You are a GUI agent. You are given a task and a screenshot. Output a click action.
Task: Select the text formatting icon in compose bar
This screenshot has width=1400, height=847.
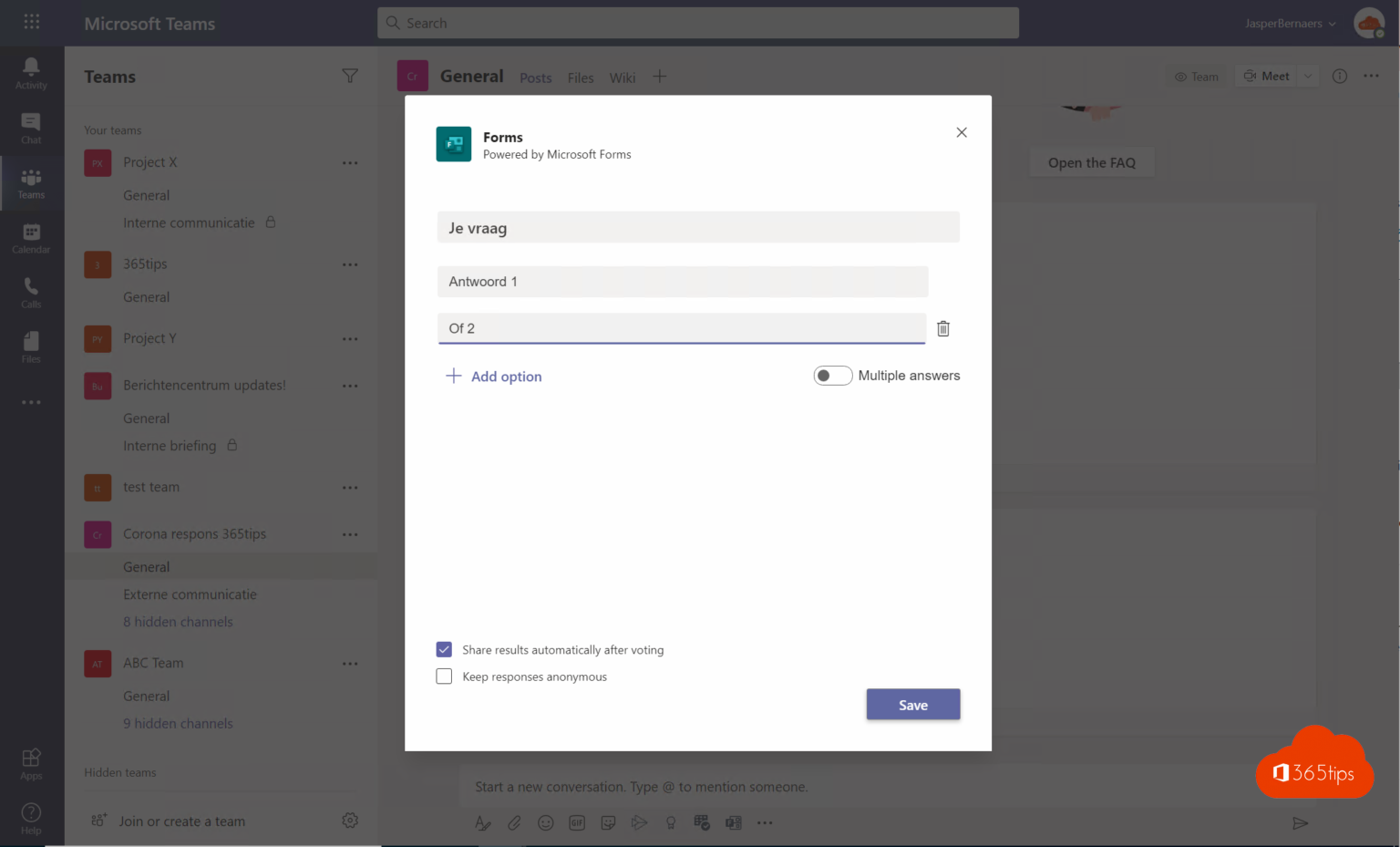pos(482,822)
